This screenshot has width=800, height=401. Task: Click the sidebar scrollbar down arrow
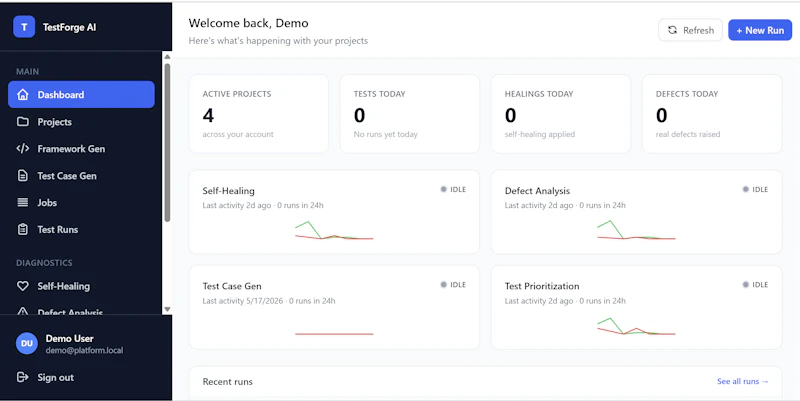[167, 309]
